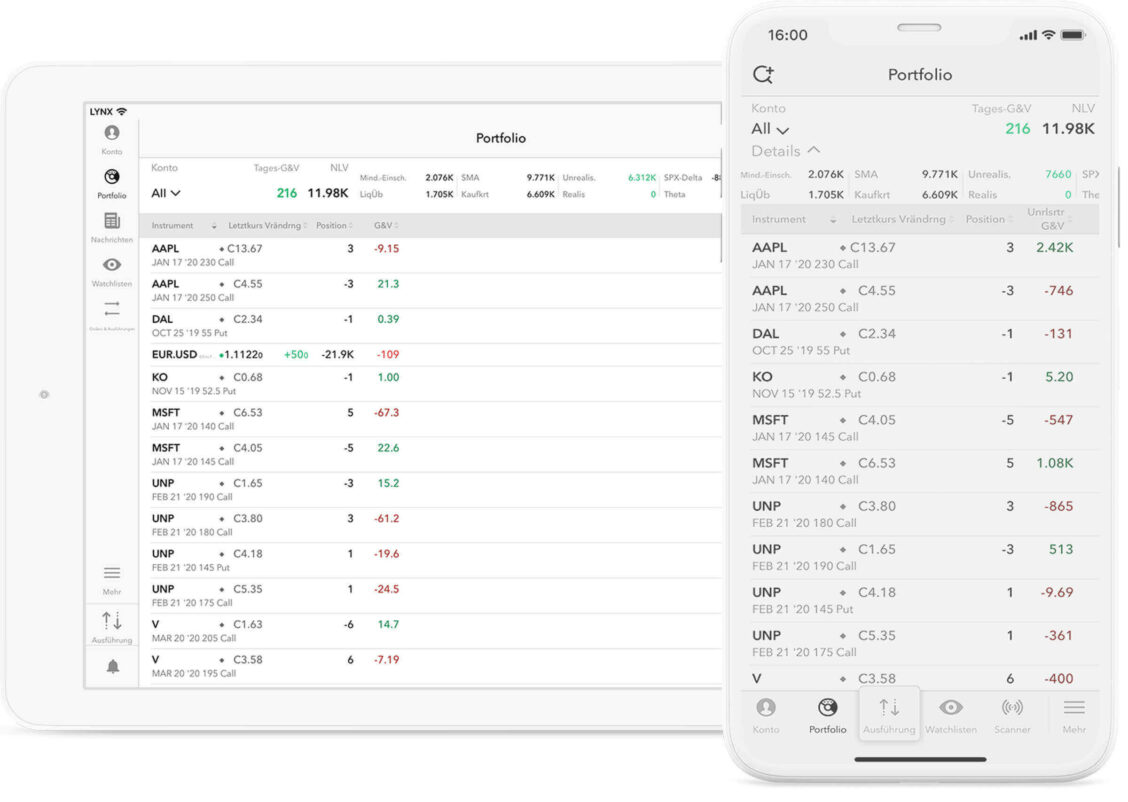
Task: Tap AAPL JAN 17 '20 250 Call row on phone
Action: pos(919,299)
